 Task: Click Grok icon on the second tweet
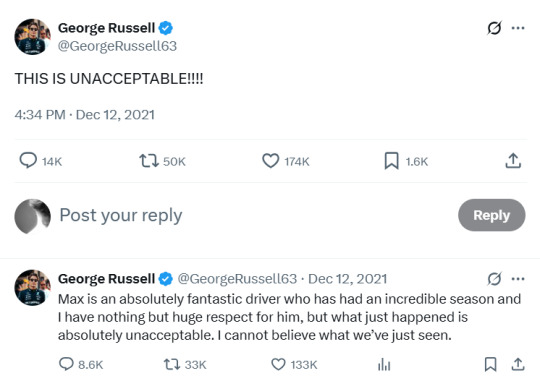click(x=494, y=279)
